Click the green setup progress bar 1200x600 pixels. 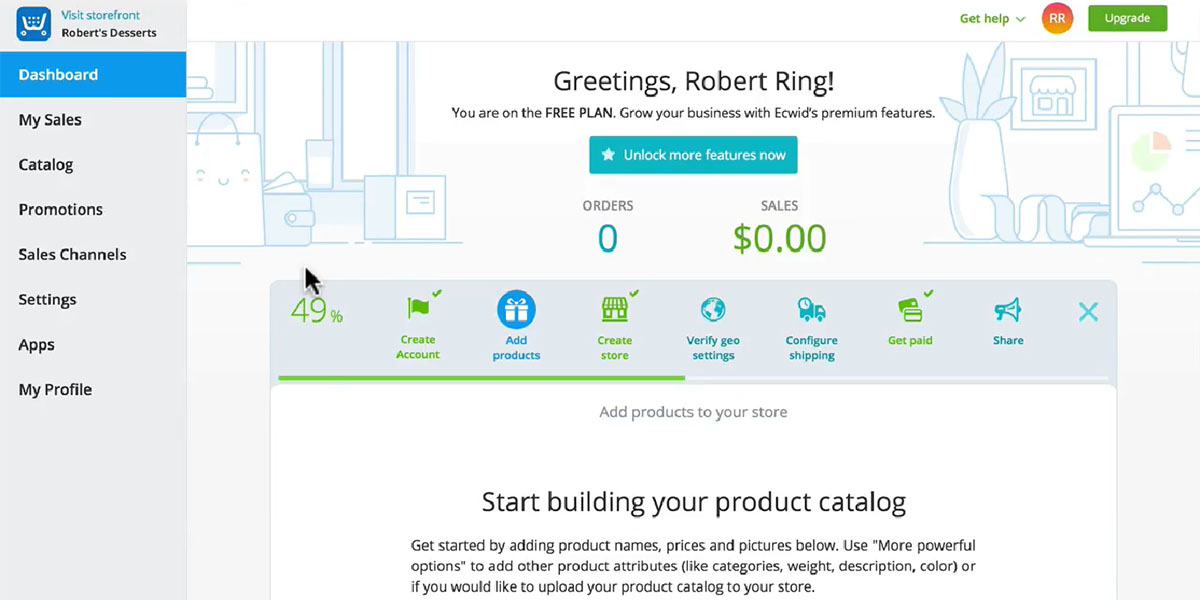pyautogui.click(x=481, y=378)
